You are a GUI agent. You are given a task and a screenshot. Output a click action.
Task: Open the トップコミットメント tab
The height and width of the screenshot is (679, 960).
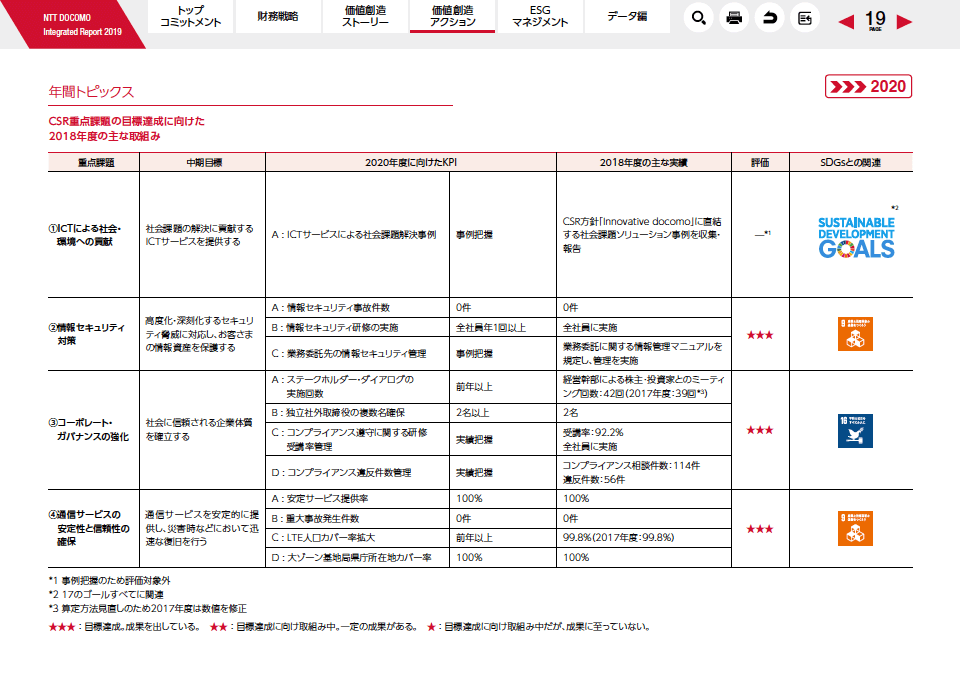(190, 17)
